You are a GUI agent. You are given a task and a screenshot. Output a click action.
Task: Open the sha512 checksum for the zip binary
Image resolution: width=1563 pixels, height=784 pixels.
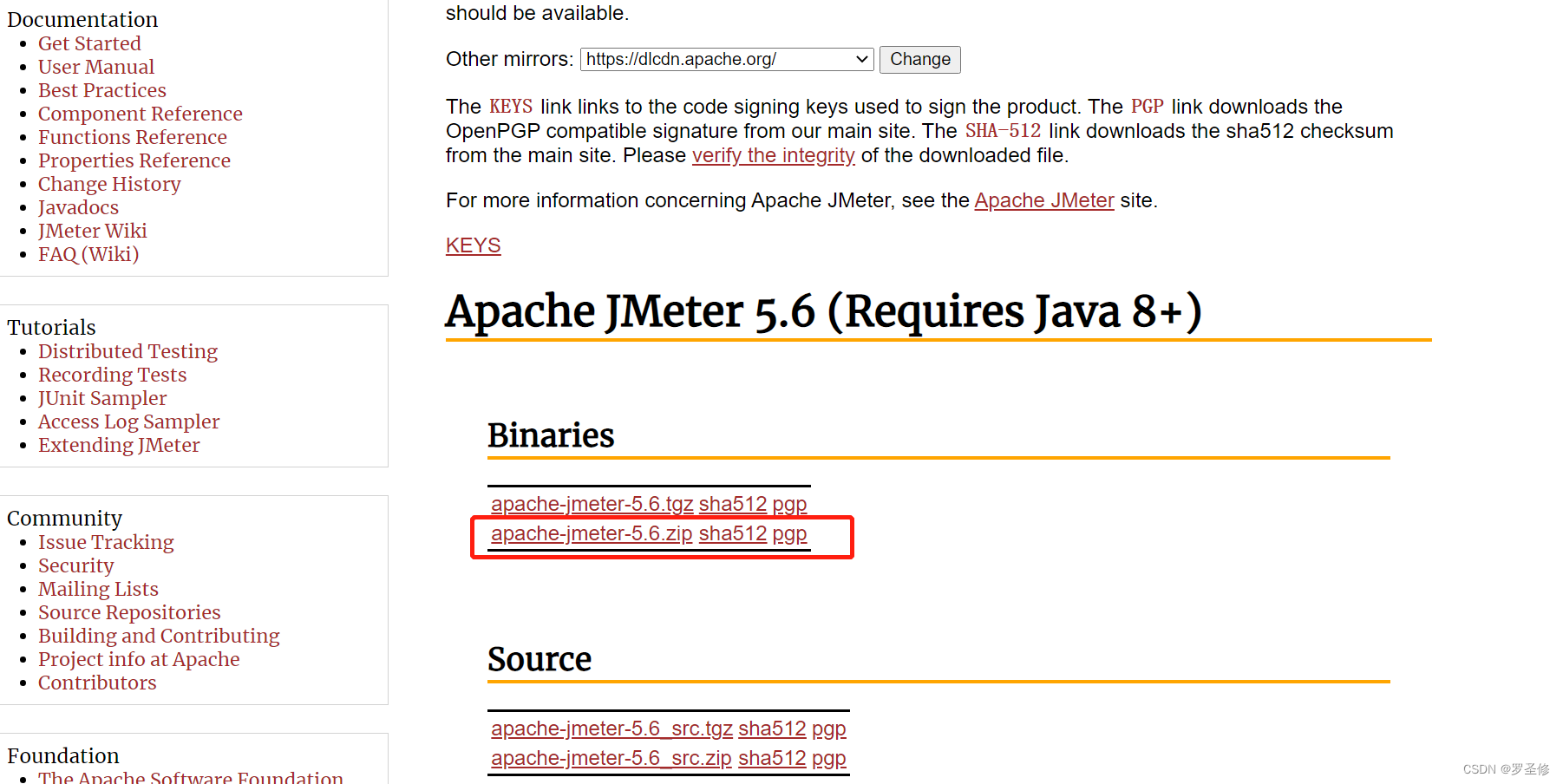pos(732,533)
